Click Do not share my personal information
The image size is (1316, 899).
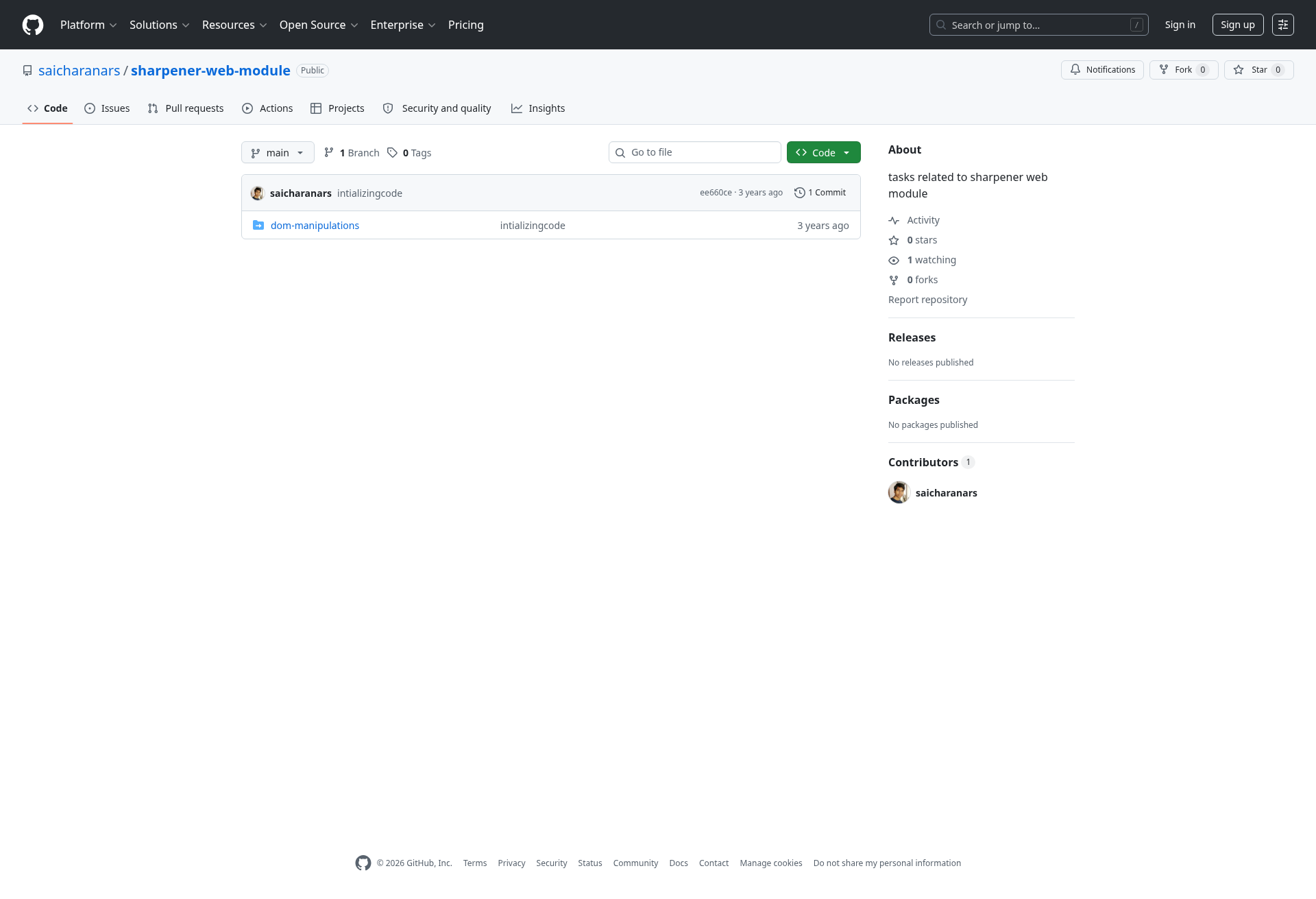(888, 863)
